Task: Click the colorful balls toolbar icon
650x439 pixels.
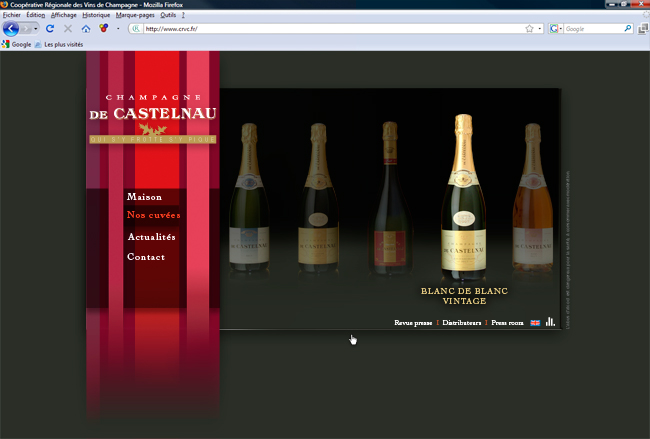Action: coord(104,28)
